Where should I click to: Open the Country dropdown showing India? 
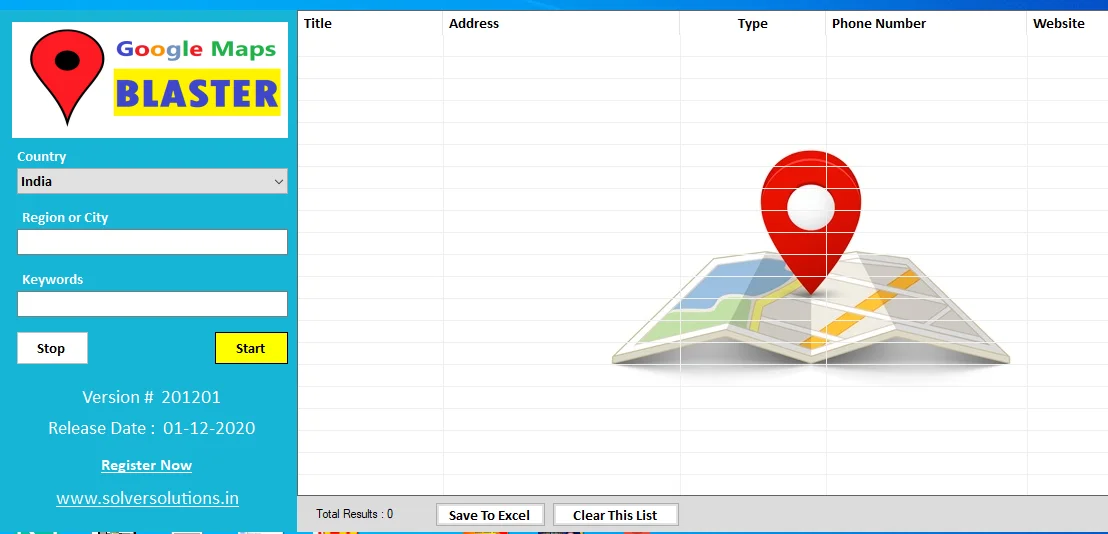coord(152,181)
